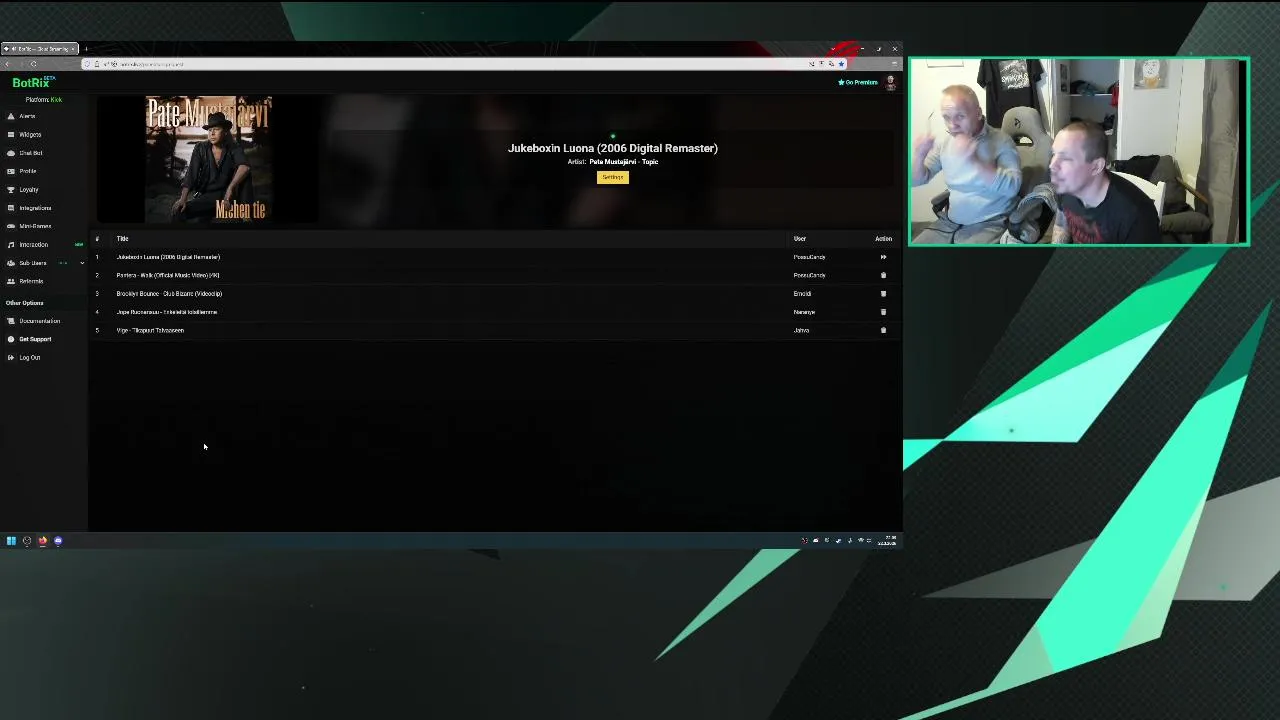This screenshot has height=720, width=1280.
Task: Delete the Vige - Tikapuut Taivaaseen entry
Action: point(883,330)
